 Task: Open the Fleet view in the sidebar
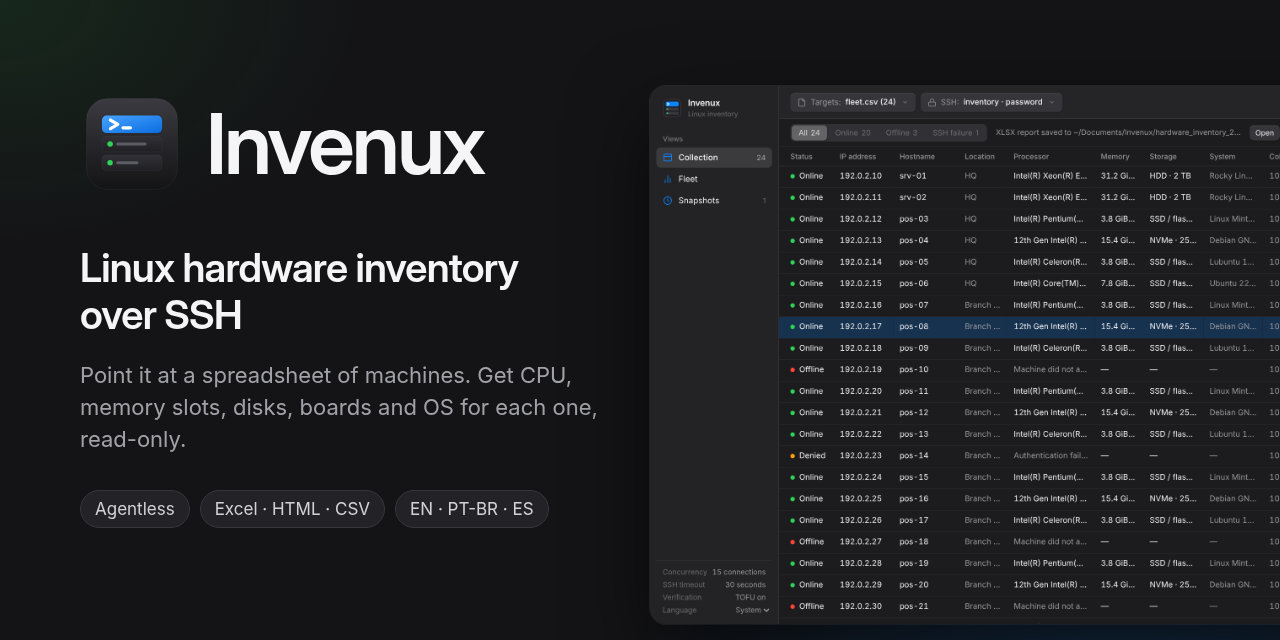pos(714,179)
